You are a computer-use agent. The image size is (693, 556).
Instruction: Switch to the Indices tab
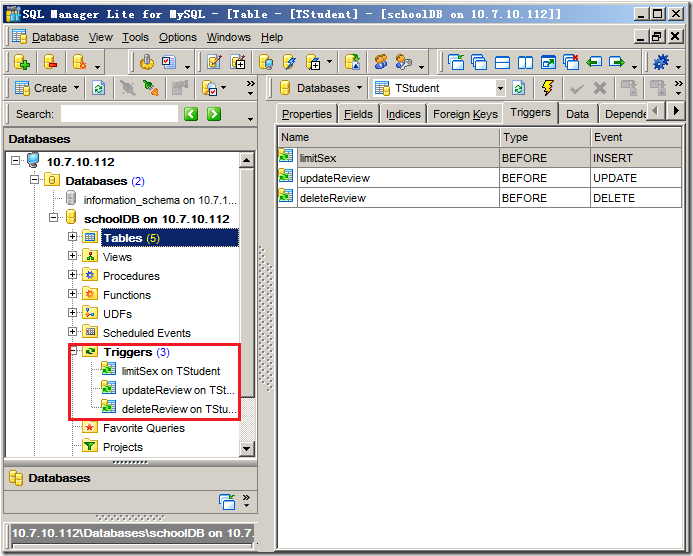pos(403,114)
